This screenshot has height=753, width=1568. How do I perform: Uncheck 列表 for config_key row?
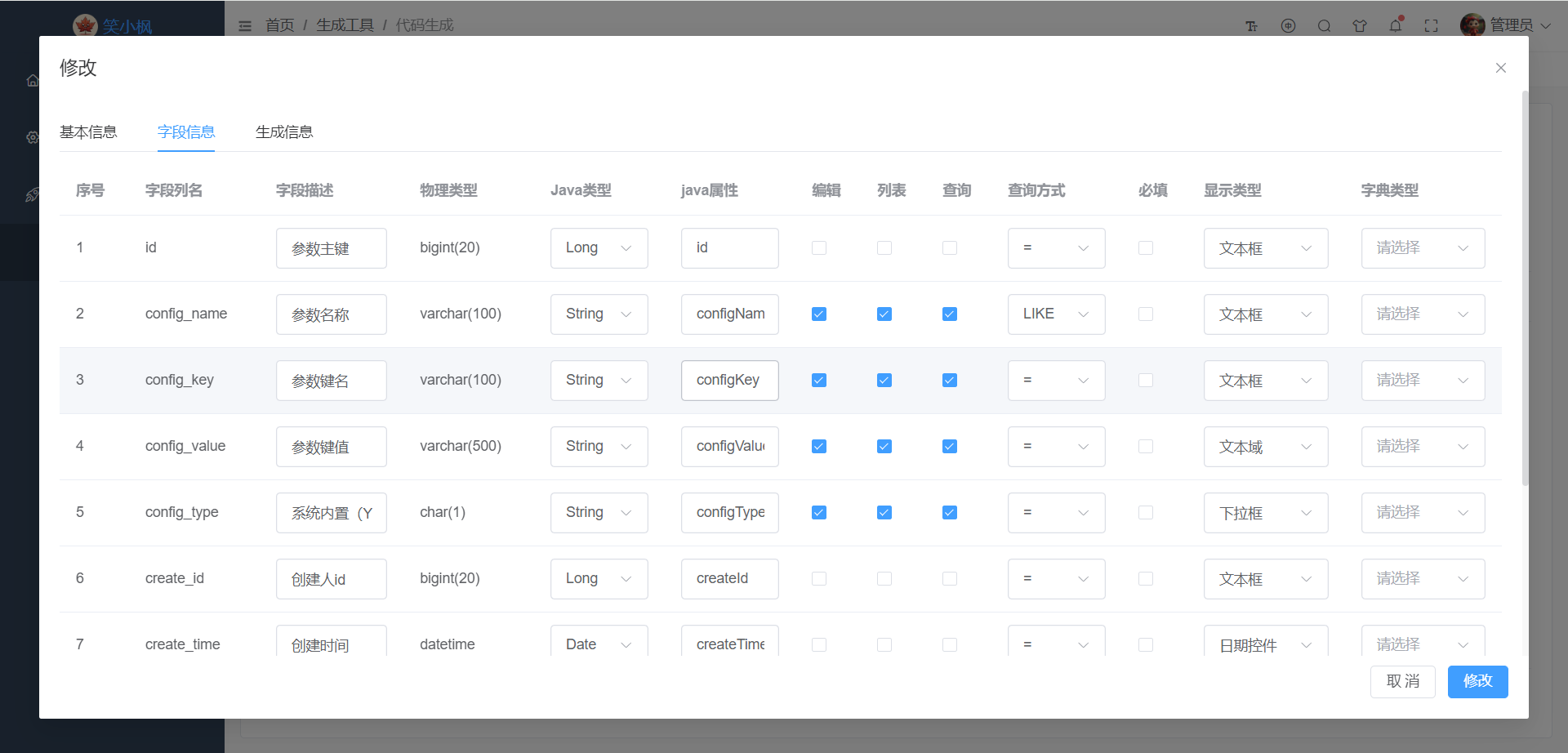(884, 380)
